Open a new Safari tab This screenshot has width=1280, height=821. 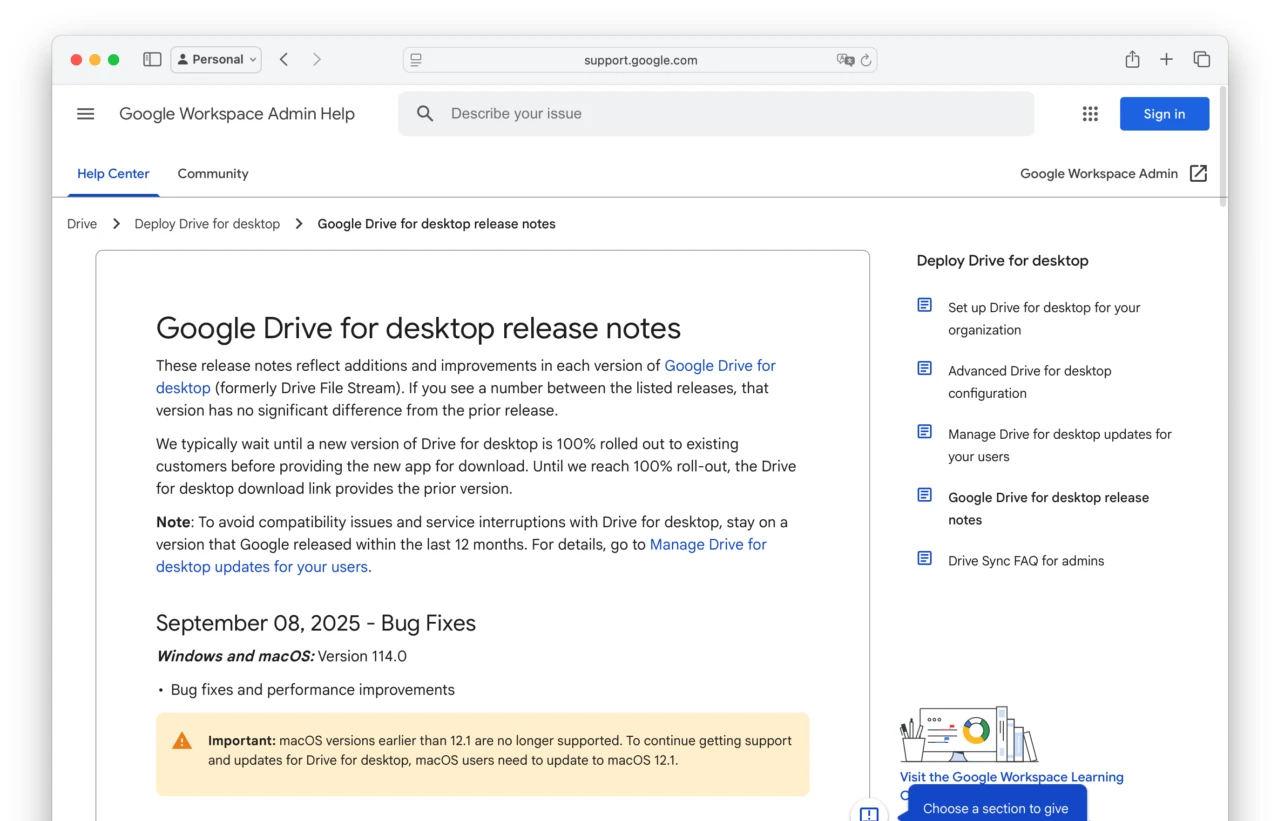point(1166,59)
